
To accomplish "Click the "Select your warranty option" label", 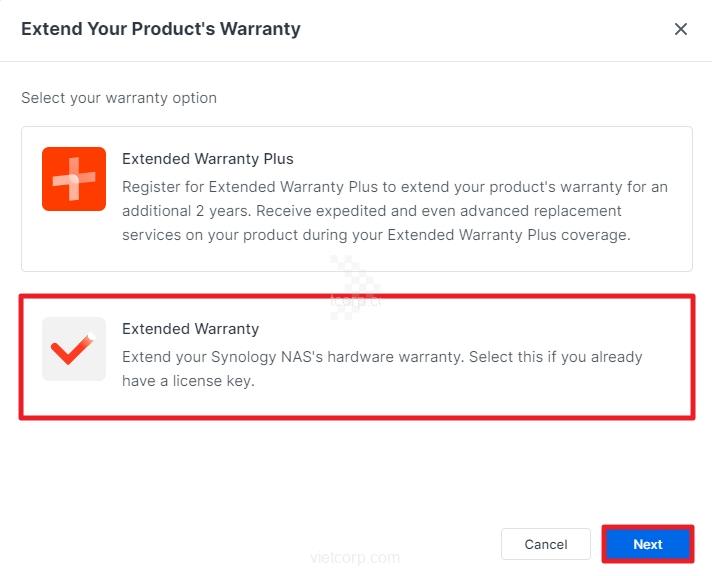I will tap(119, 98).
